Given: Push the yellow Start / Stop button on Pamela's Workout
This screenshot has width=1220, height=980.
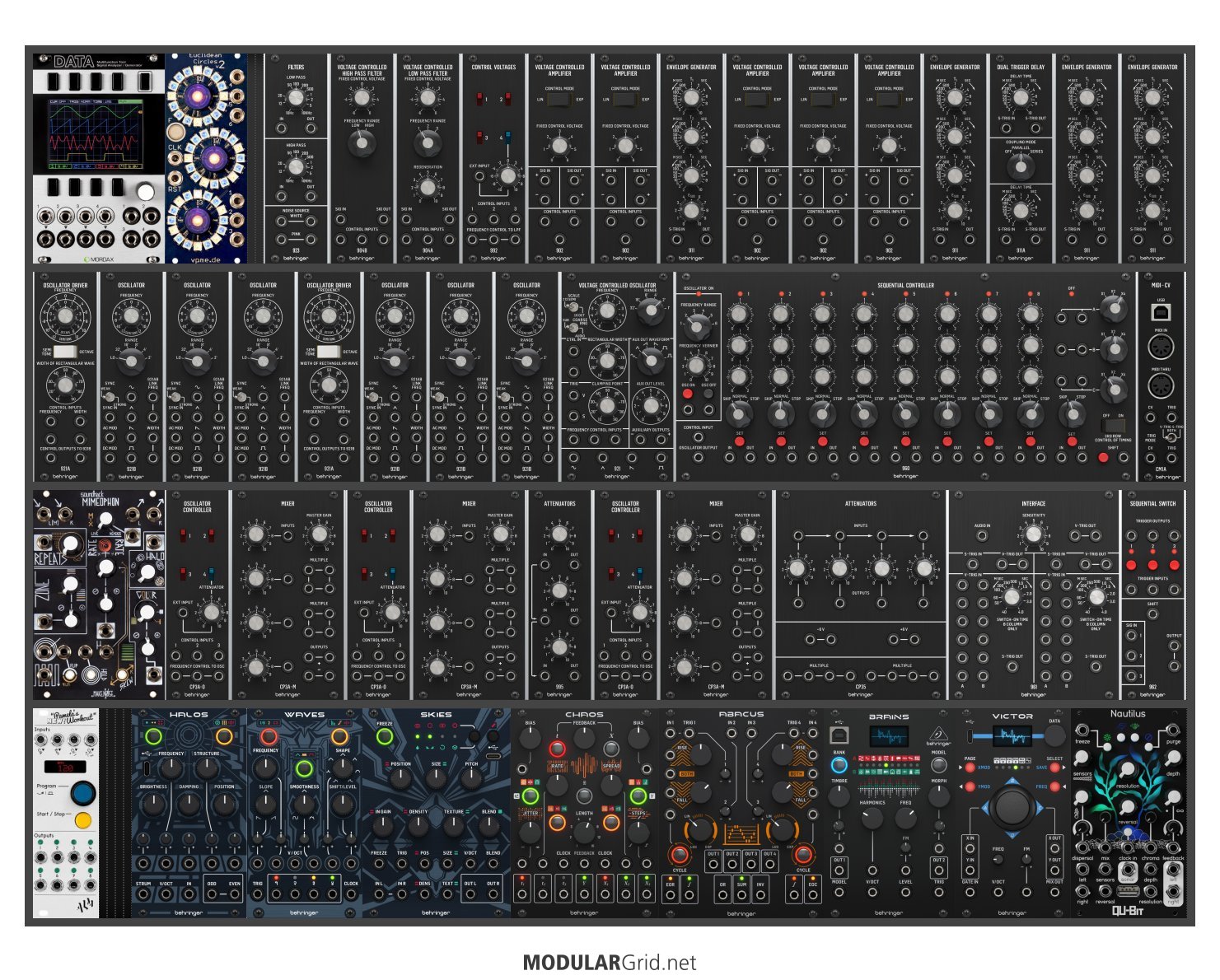Looking at the screenshot, I should pos(82,820).
